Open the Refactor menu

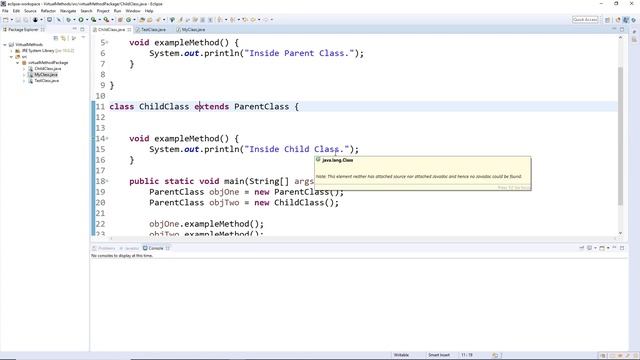[48, 11]
